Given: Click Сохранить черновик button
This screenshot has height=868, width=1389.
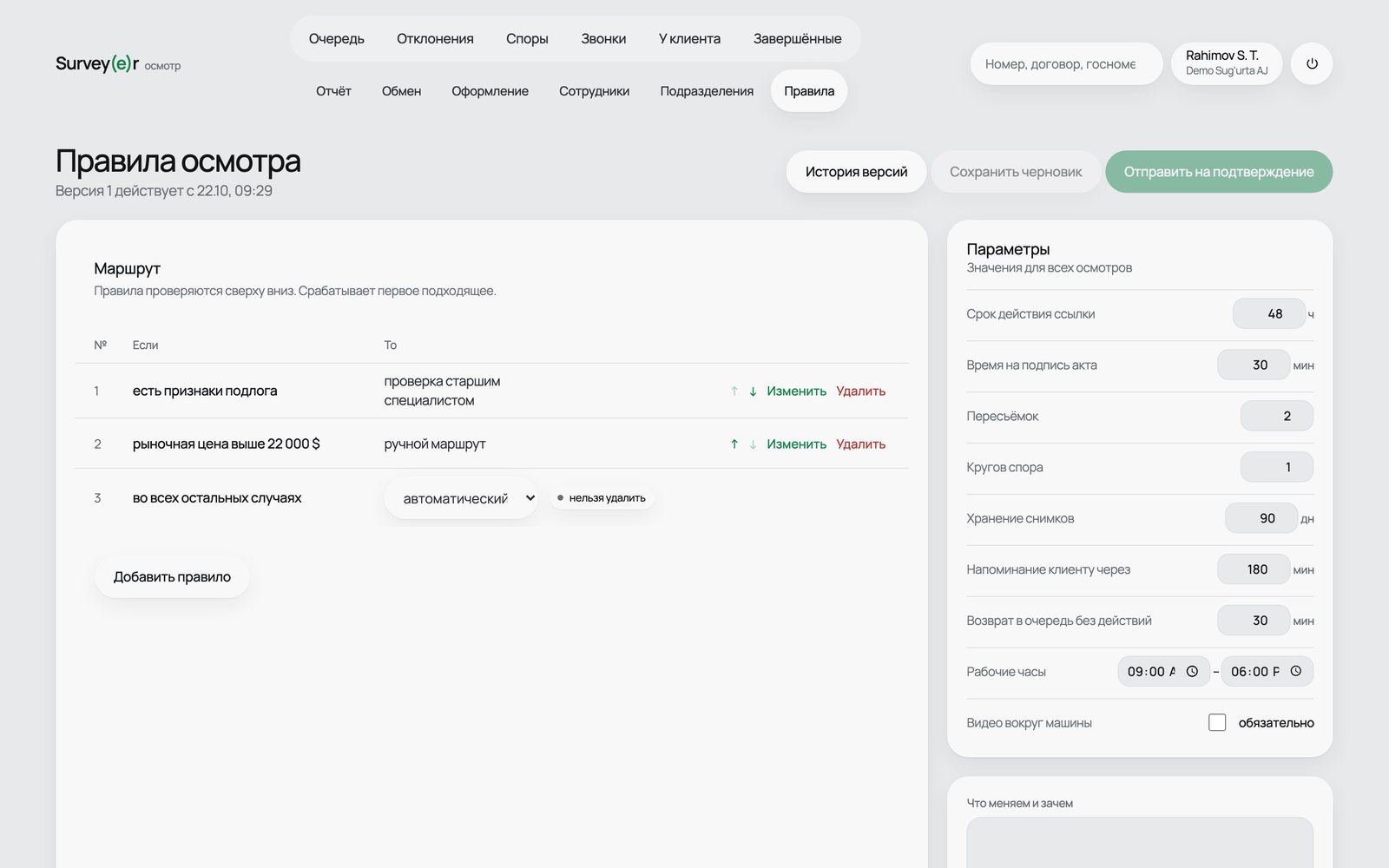Looking at the screenshot, I should [1016, 172].
